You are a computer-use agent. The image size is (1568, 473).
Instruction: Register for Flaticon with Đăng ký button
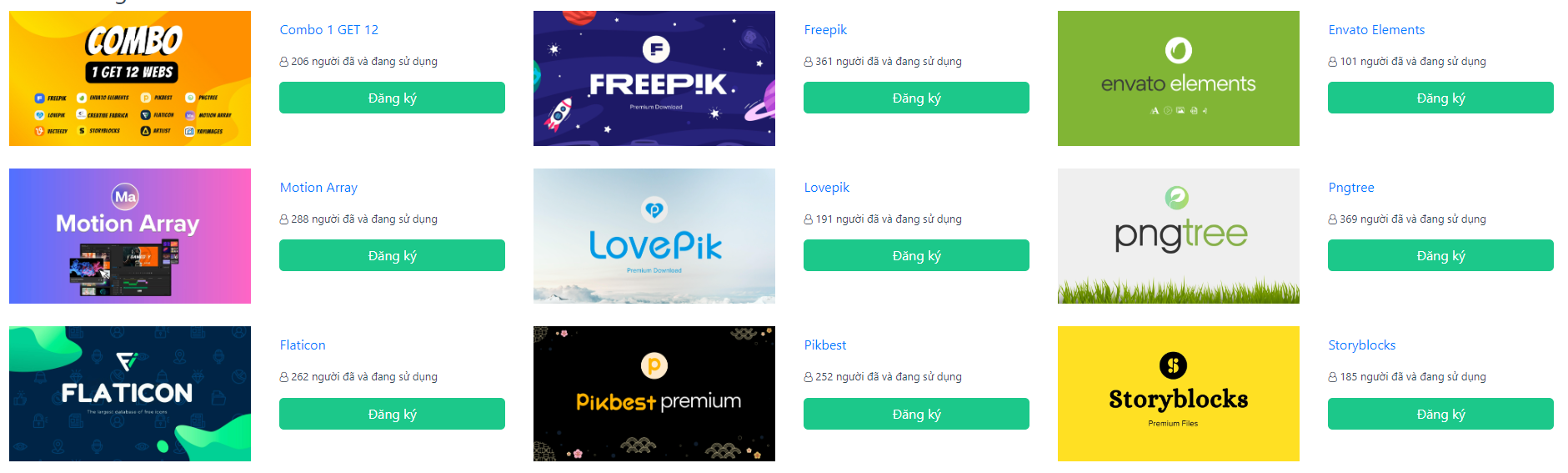pyautogui.click(x=392, y=414)
